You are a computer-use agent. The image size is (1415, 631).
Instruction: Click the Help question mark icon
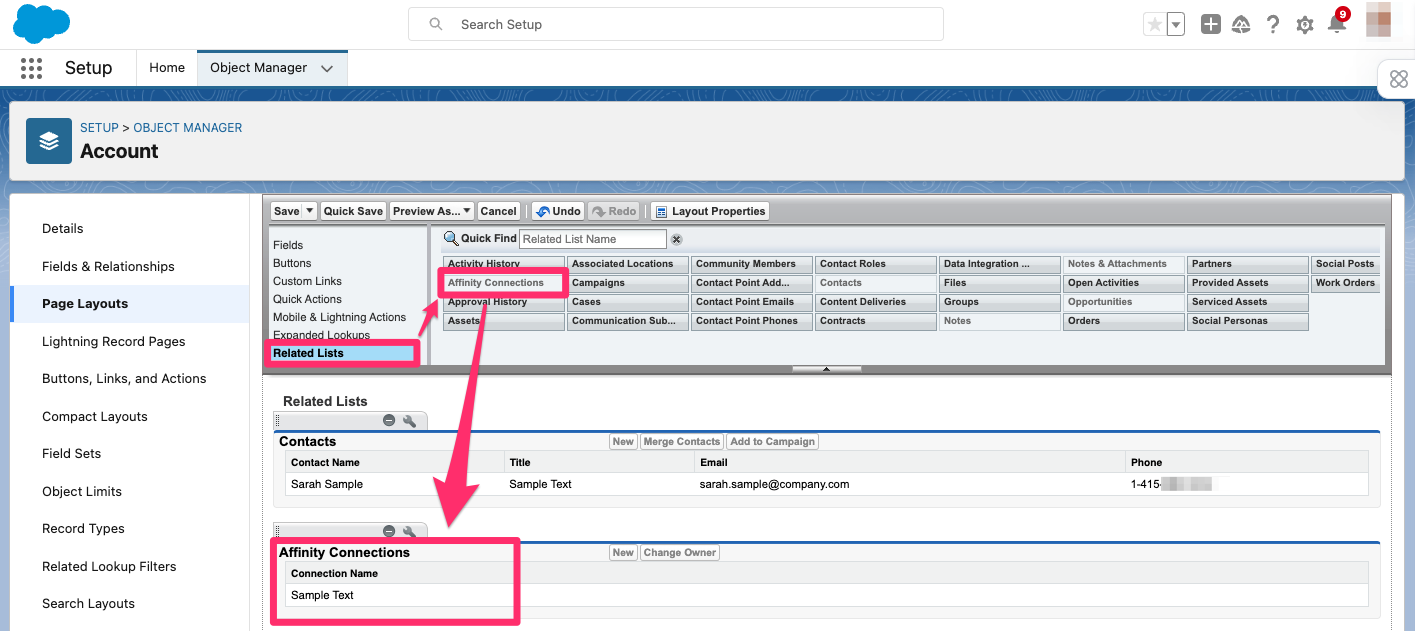pos(1272,24)
